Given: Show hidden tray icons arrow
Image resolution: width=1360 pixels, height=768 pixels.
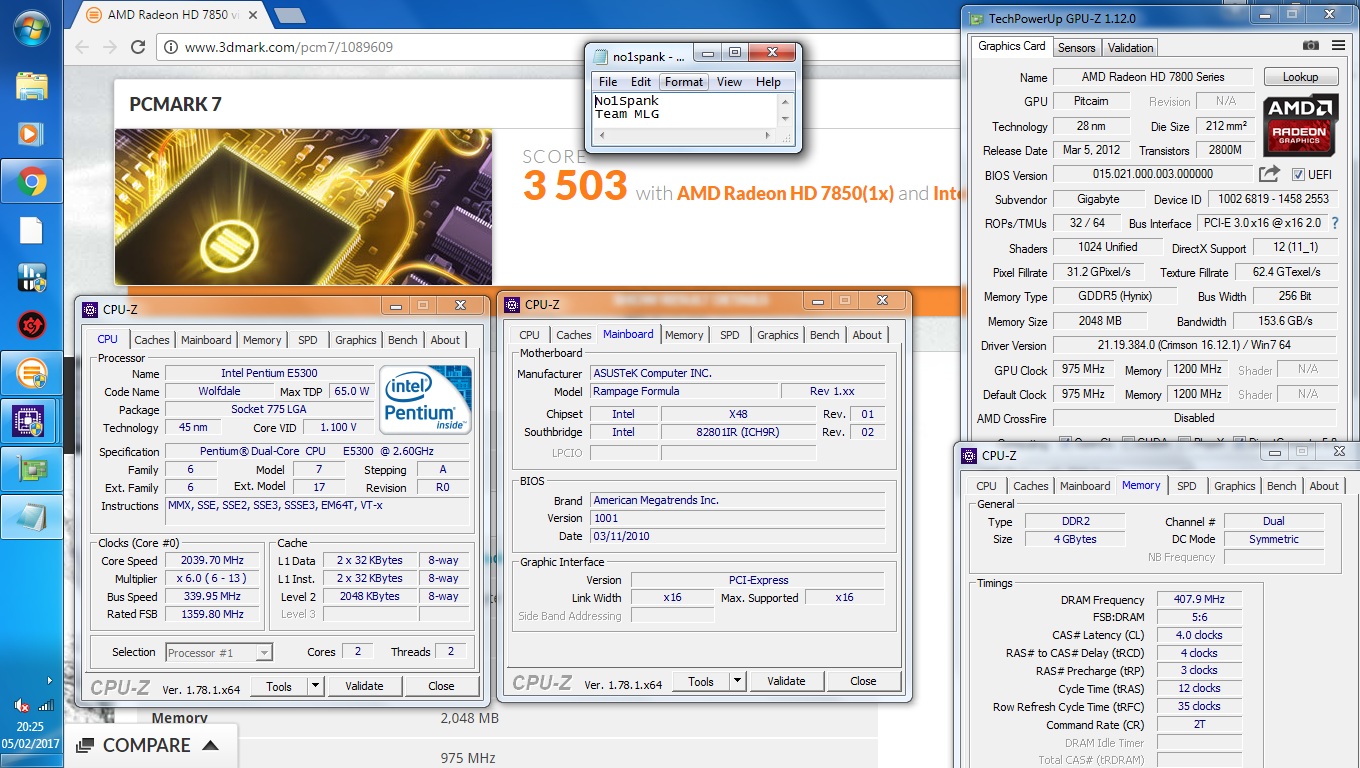Looking at the screenshot, I should [x=48, y=680].
